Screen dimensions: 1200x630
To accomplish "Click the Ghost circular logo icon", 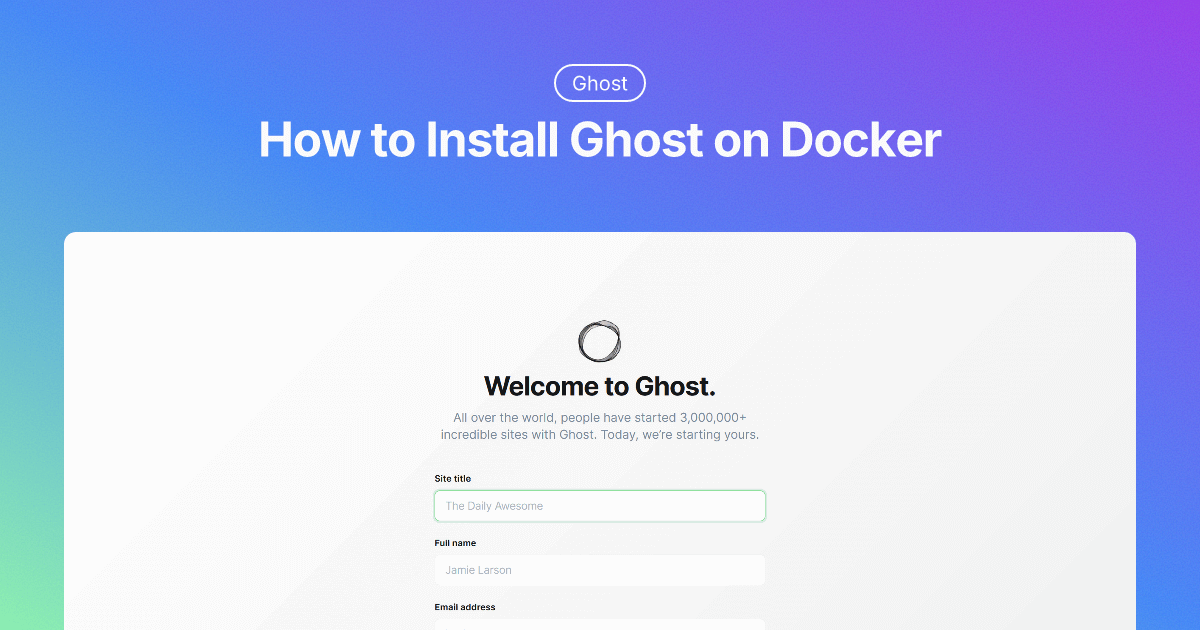I will click(x=600, y=341).
